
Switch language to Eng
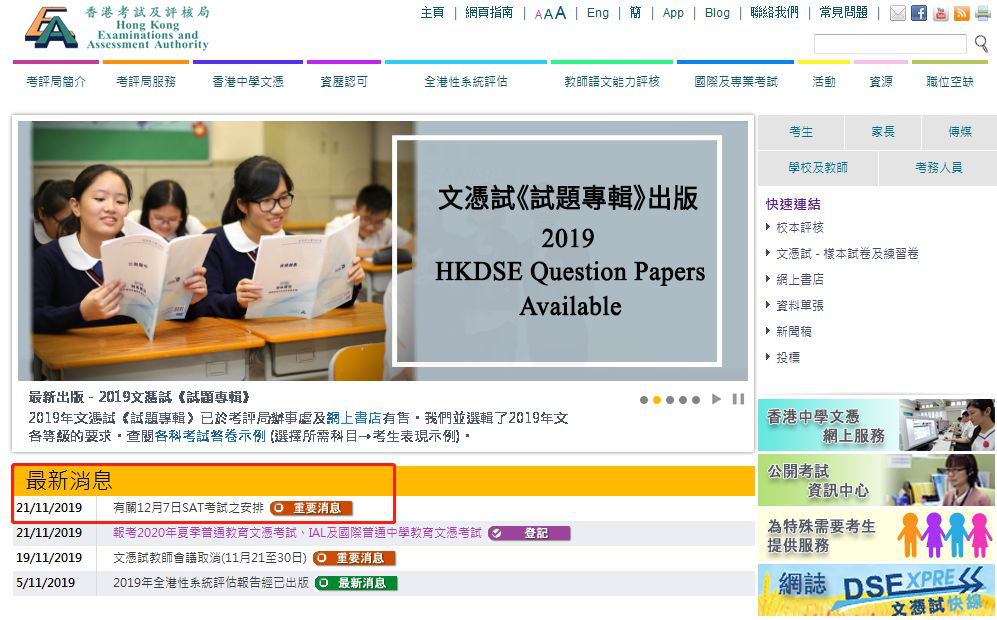pyautogui.click(x=598, y=13)
